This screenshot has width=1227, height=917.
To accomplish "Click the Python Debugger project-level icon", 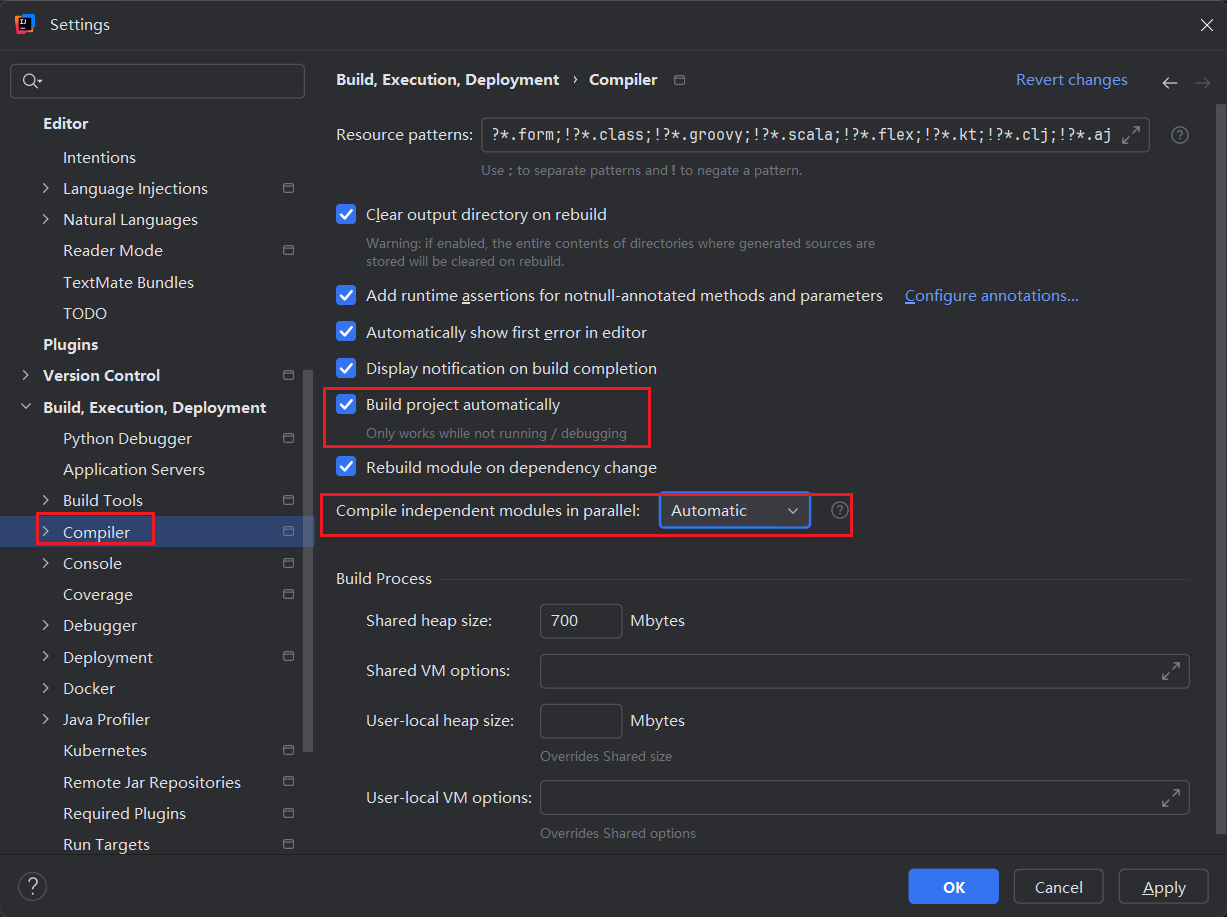I will [x=288, y=438].
